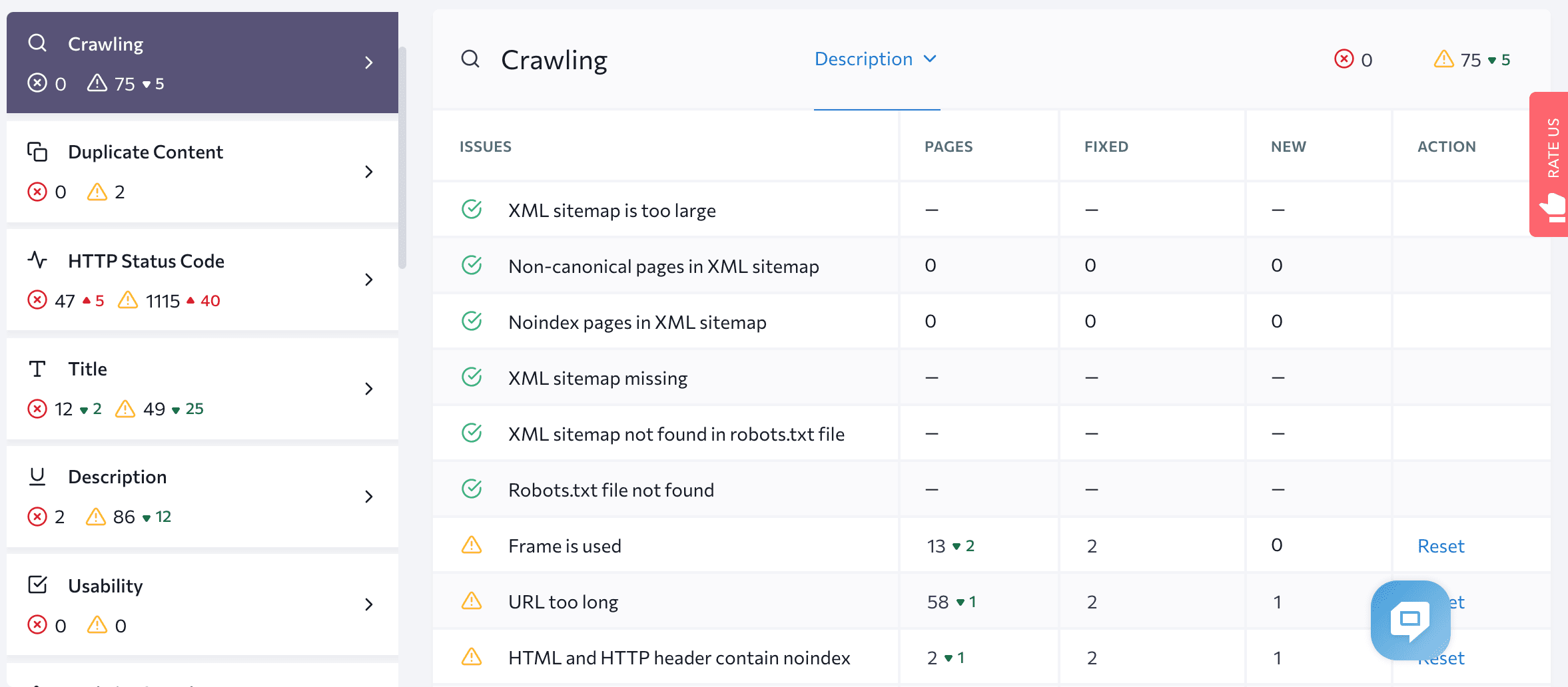1568x687 pixels.
Task: Click the warning triangle in Crawling header
Action: 1443,59
